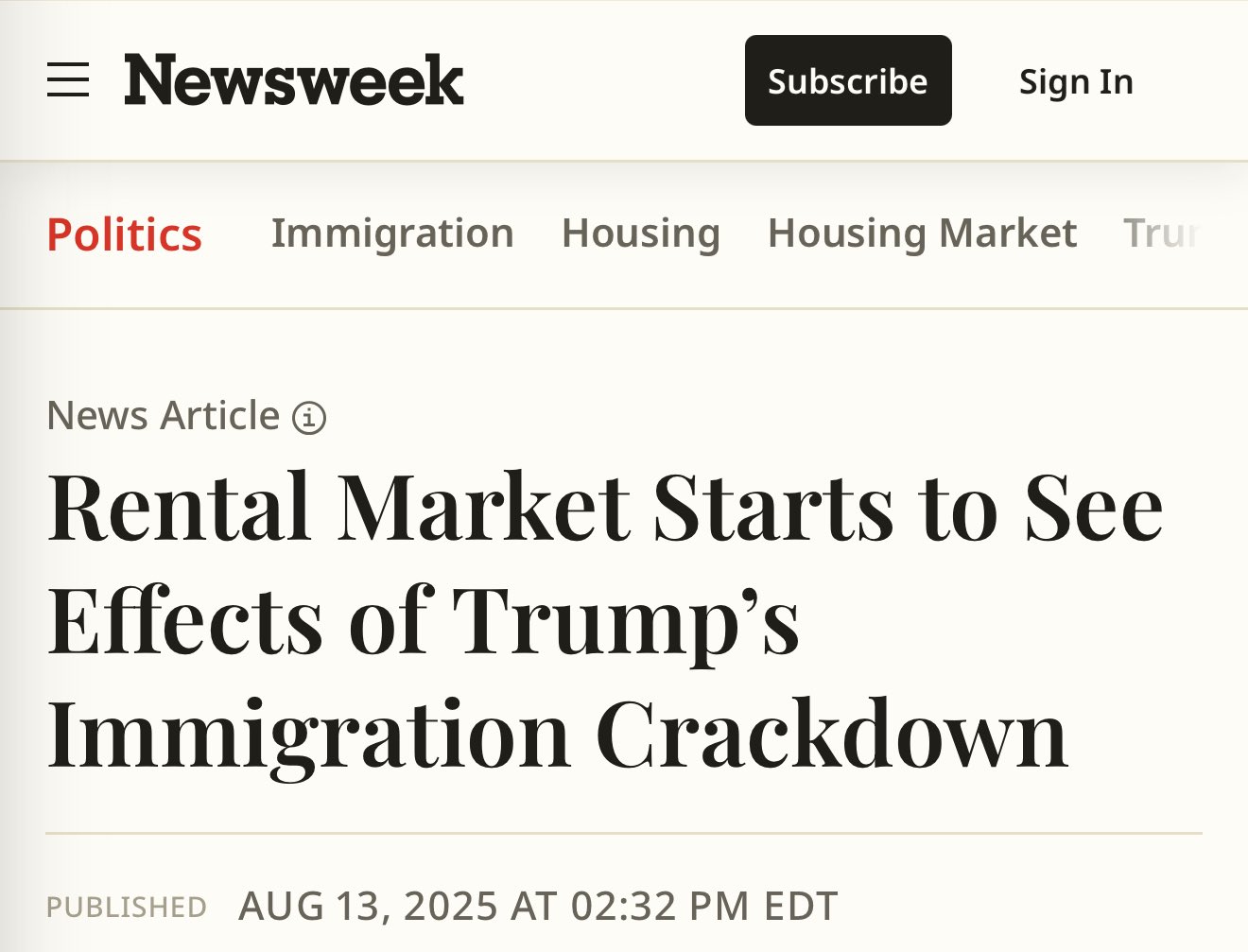Open the standalone Housing topic tab
Screen dimensions: 1248x952
click(x=641, y=234)
